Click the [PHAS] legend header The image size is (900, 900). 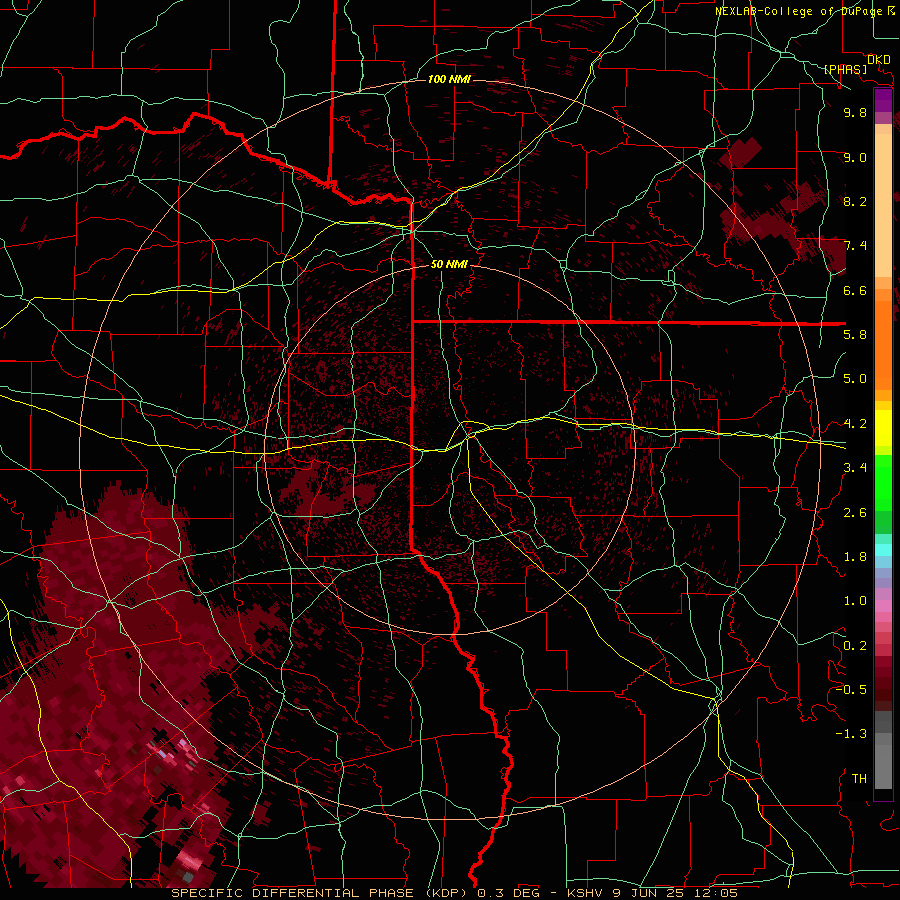coord(845,69)
